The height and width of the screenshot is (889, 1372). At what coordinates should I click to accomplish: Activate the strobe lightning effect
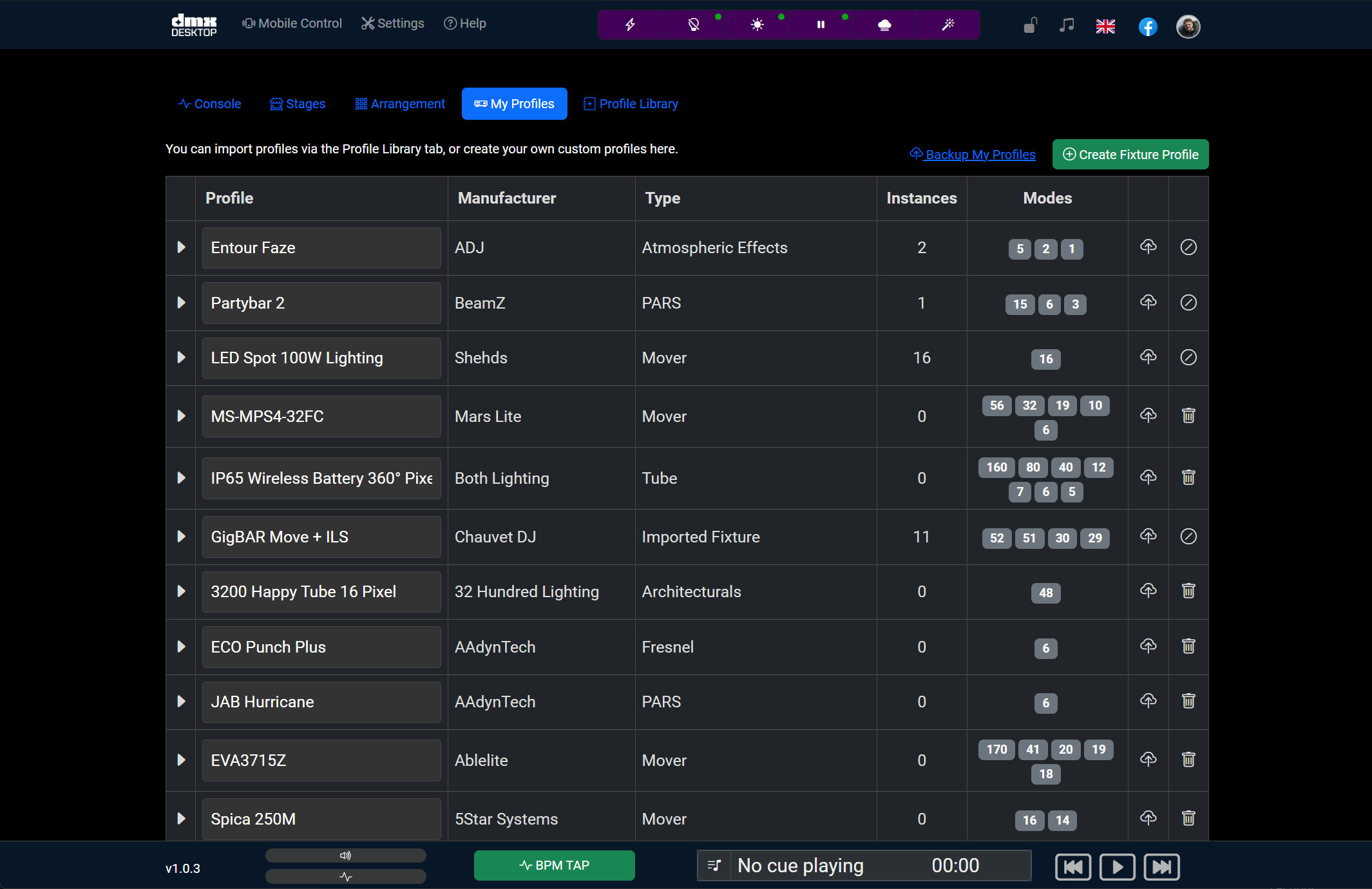click(630, 24)
